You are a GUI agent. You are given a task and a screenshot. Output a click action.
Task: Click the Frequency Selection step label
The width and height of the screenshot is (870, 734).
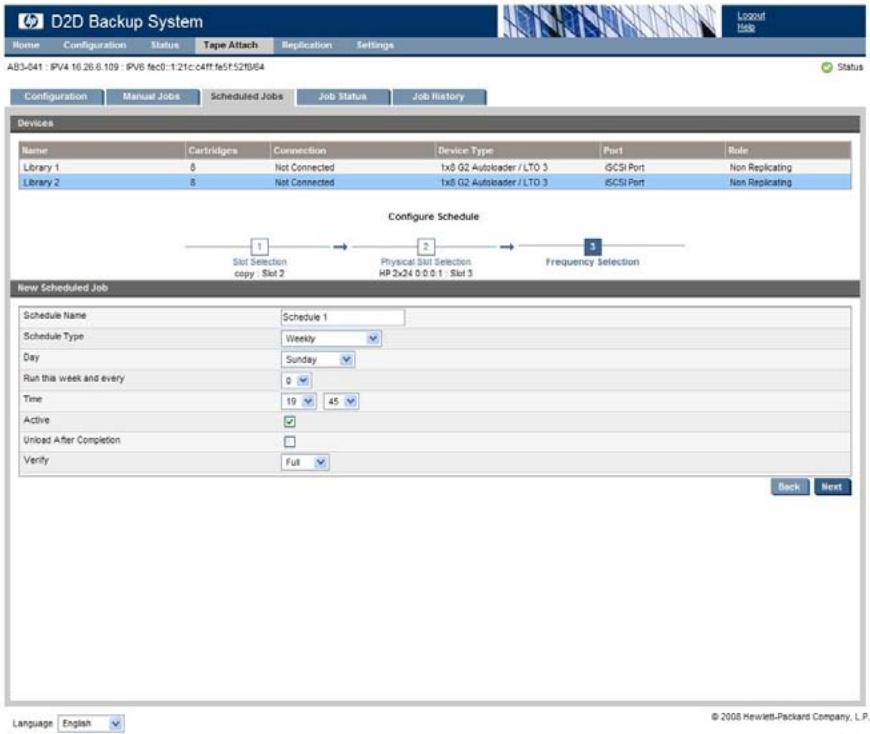(593, 262)
